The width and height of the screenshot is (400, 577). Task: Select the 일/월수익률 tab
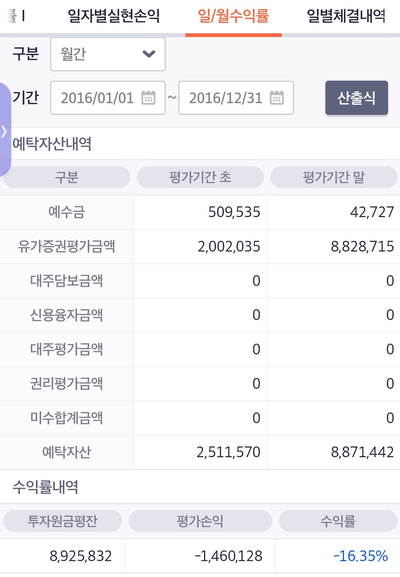(x=233, y=16)
